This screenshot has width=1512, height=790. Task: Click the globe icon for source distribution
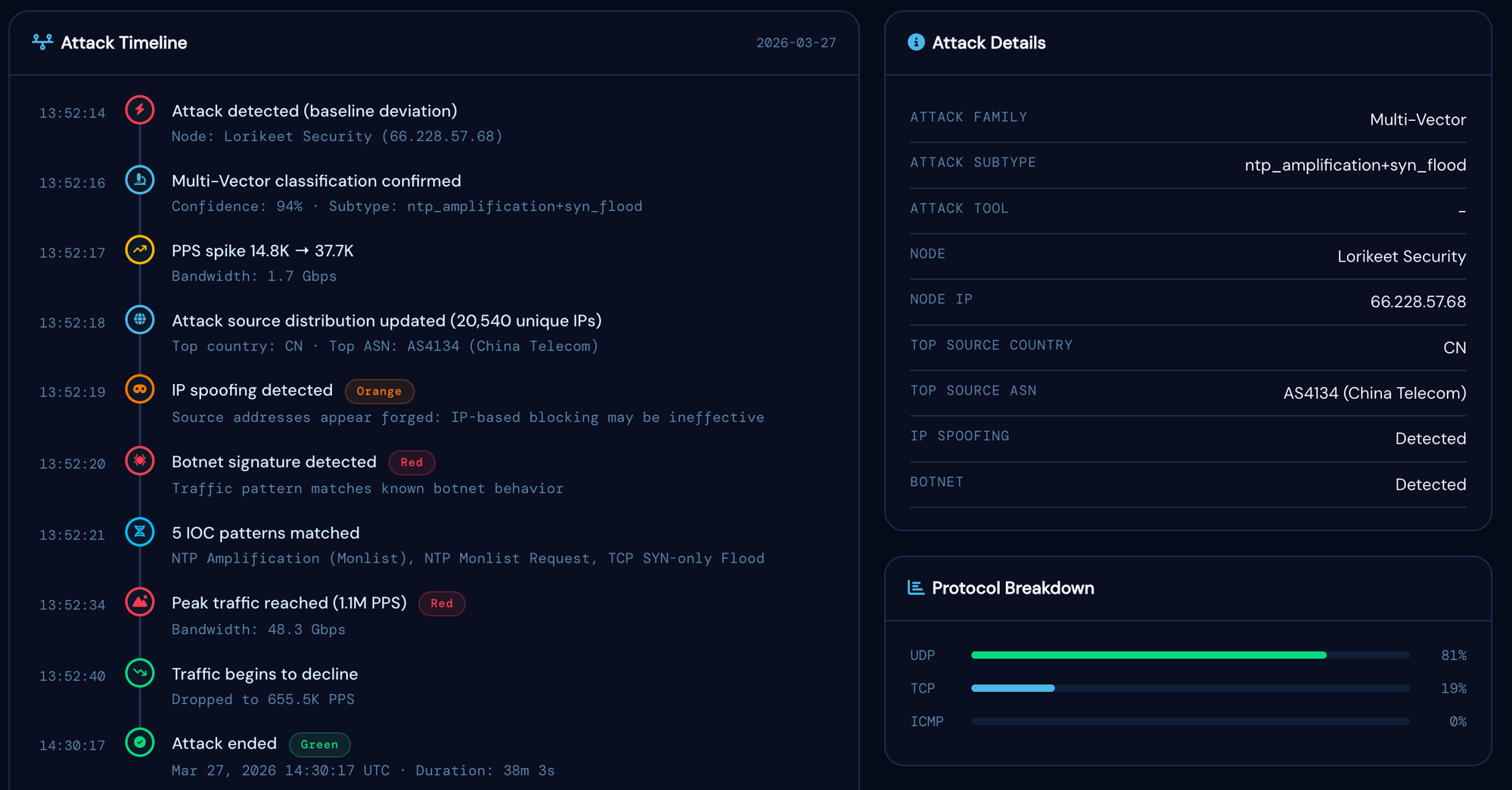coord(140,320)
